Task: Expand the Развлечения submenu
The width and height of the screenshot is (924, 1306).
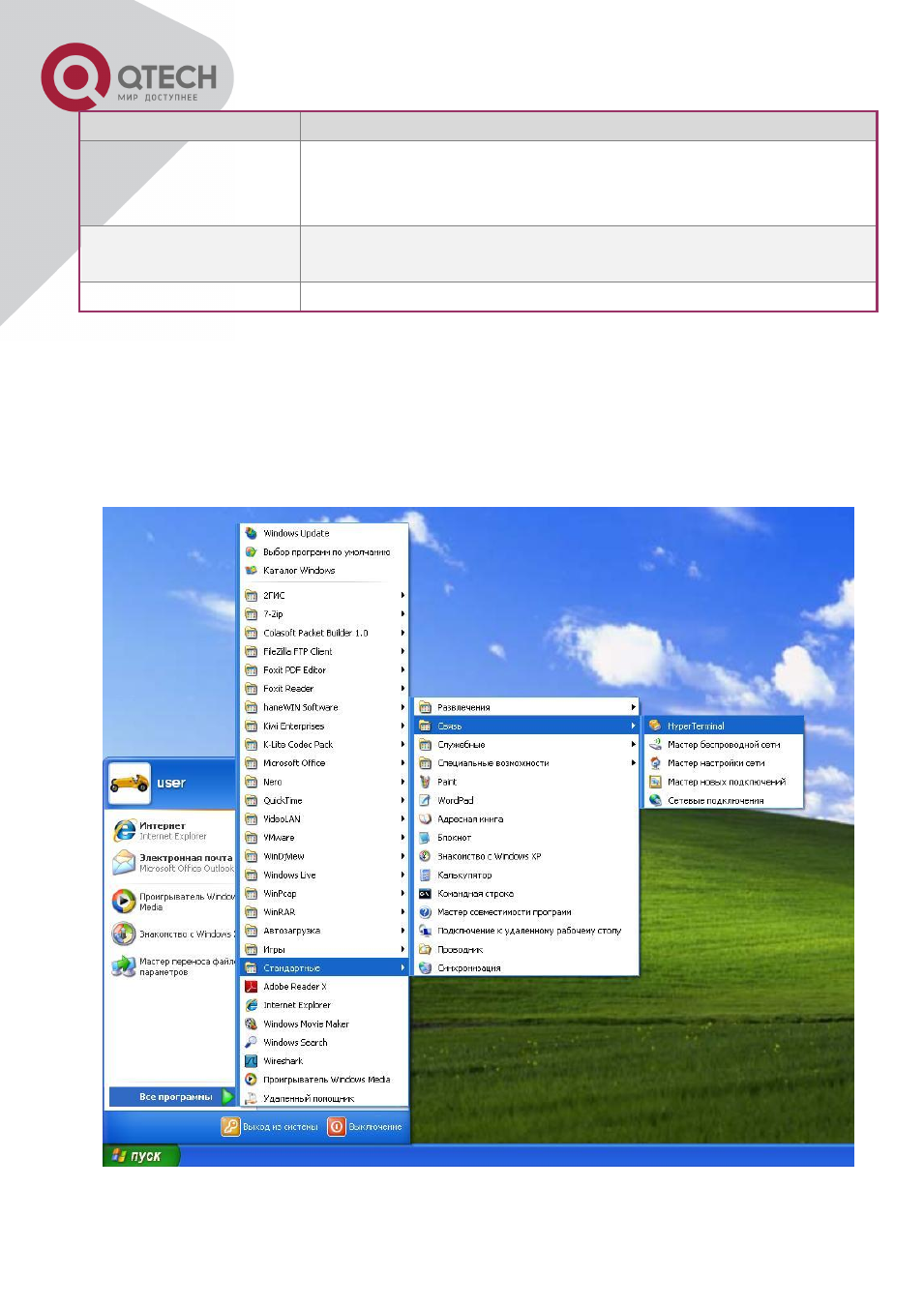Action: 526,707
